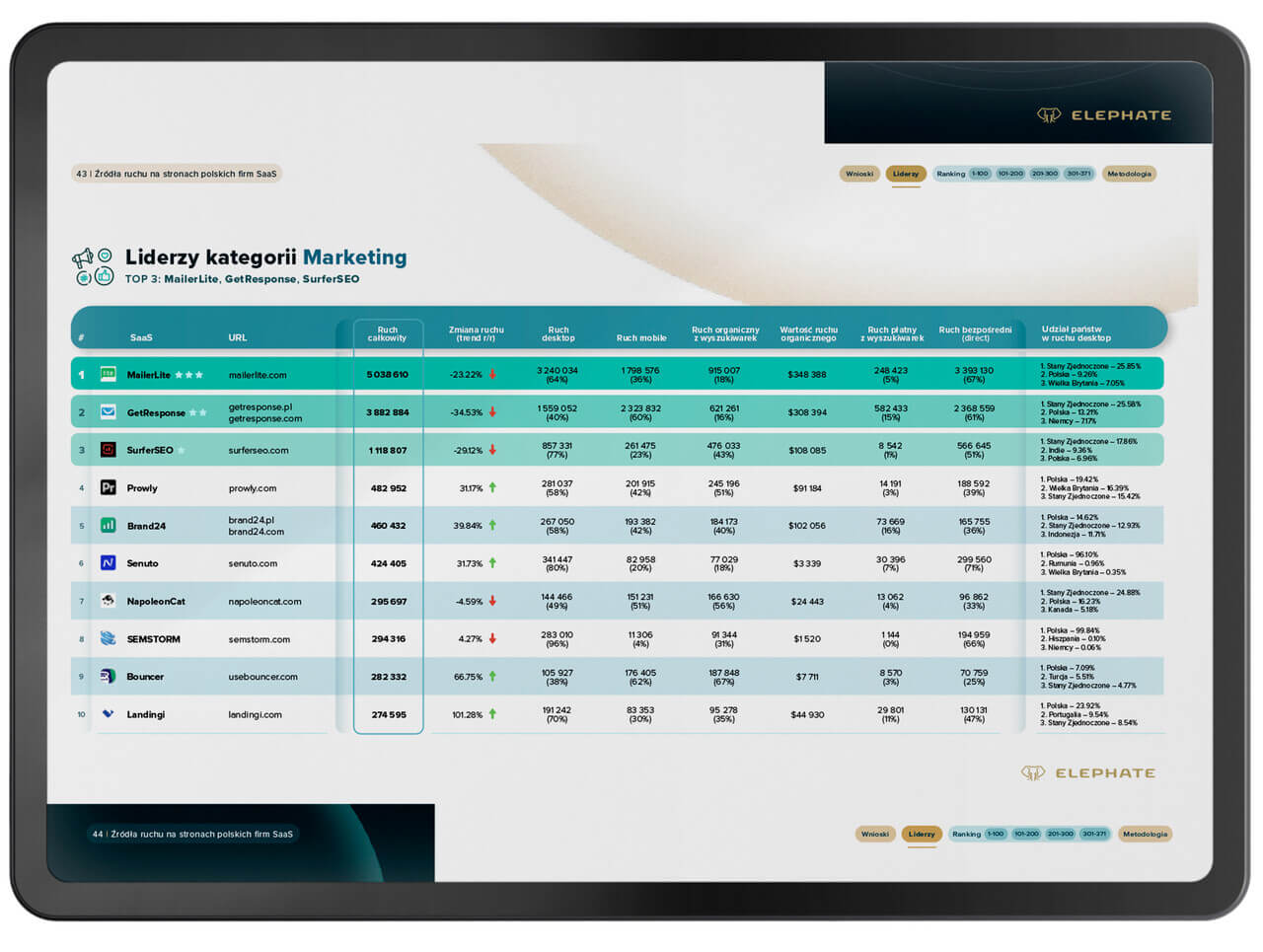The image size is (1263, 952).
Task: Click the red down arrow beside -34.53%
Action: pos(492,411)
